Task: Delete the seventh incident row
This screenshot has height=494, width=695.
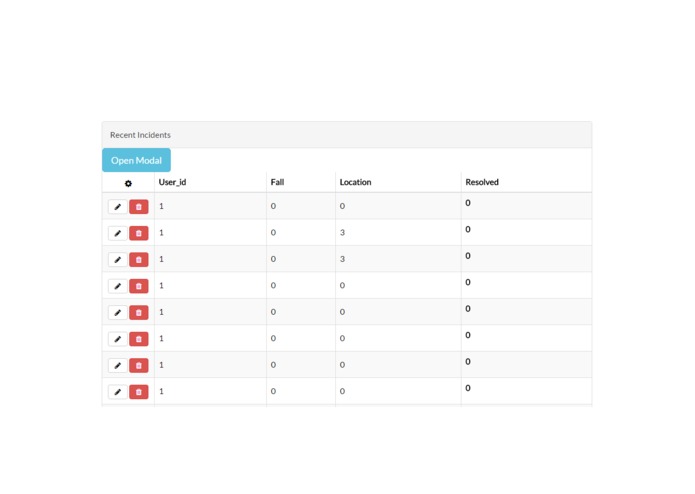Action: (x=139, y=366)
